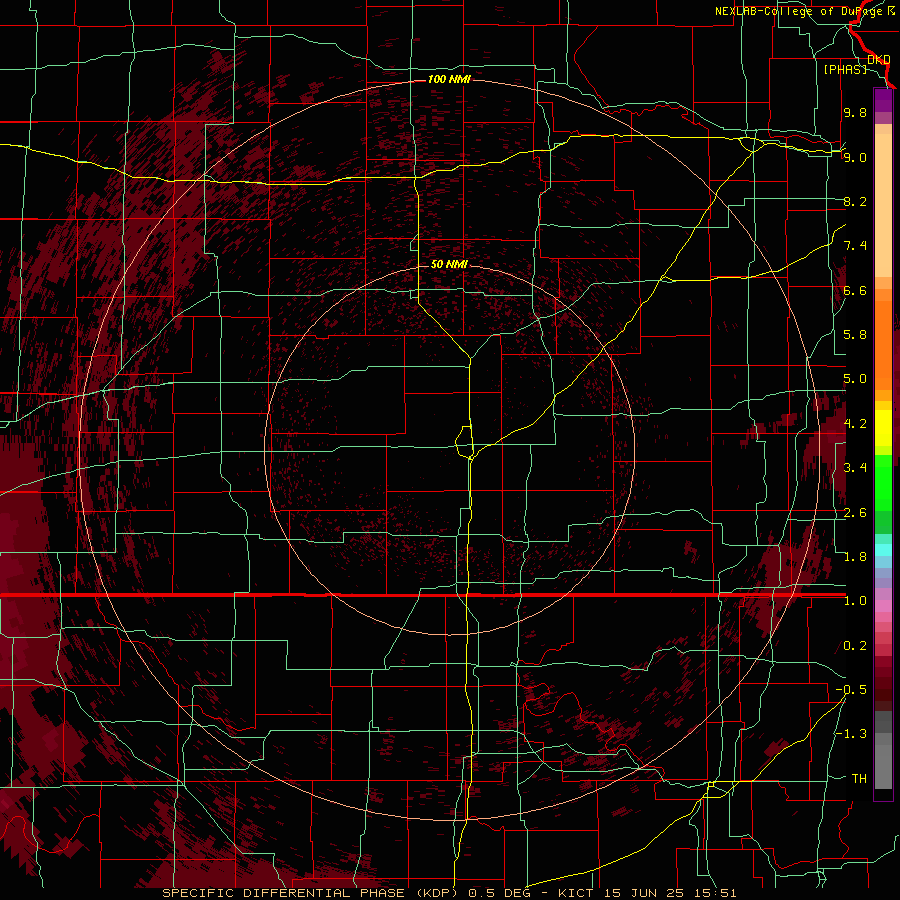Screen dimensions: 900x900
Task: Click the 15:51 timestamp in the caption
Action: point(717,893)
